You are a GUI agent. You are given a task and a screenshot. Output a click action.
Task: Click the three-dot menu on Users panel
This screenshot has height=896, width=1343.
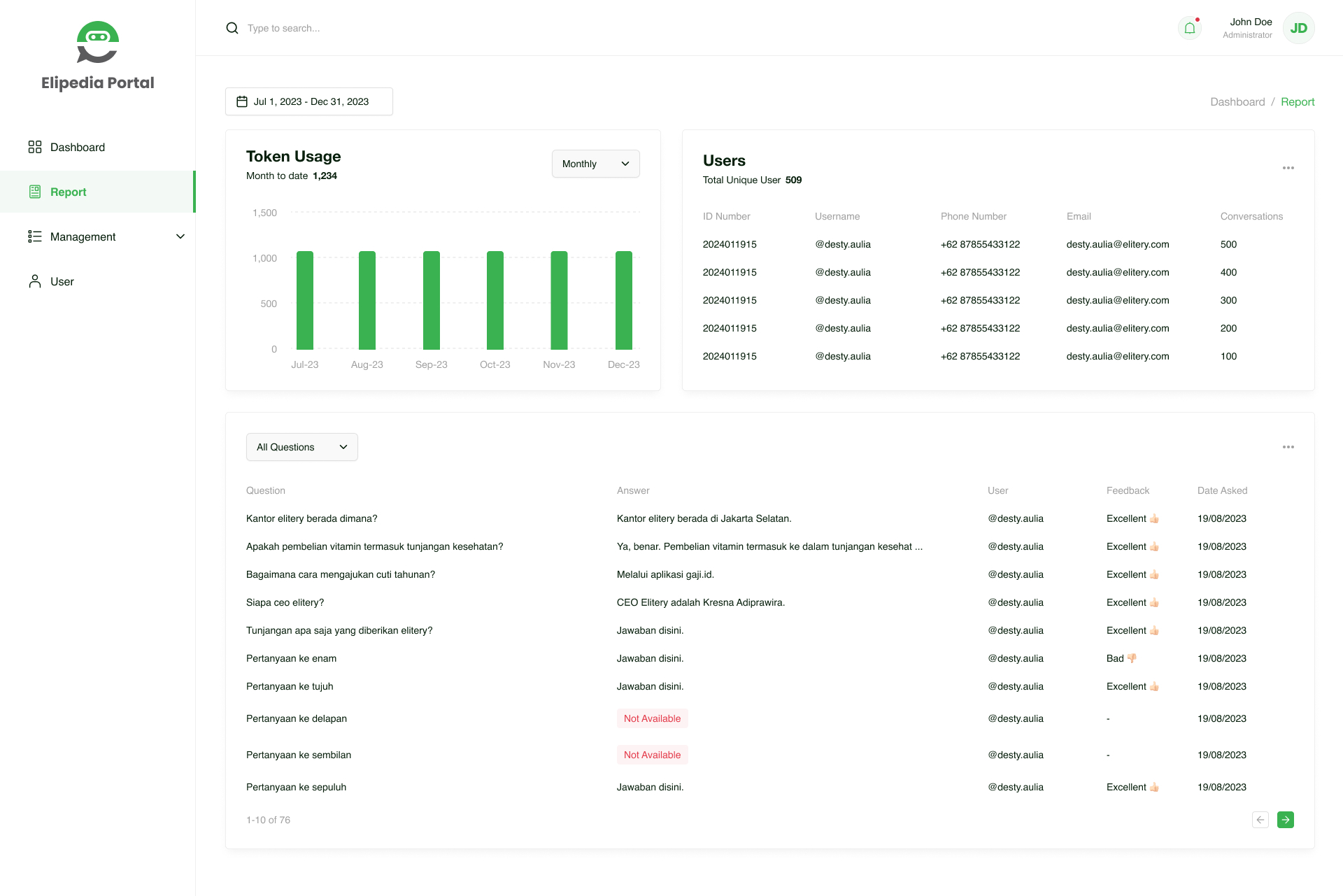1288,168
